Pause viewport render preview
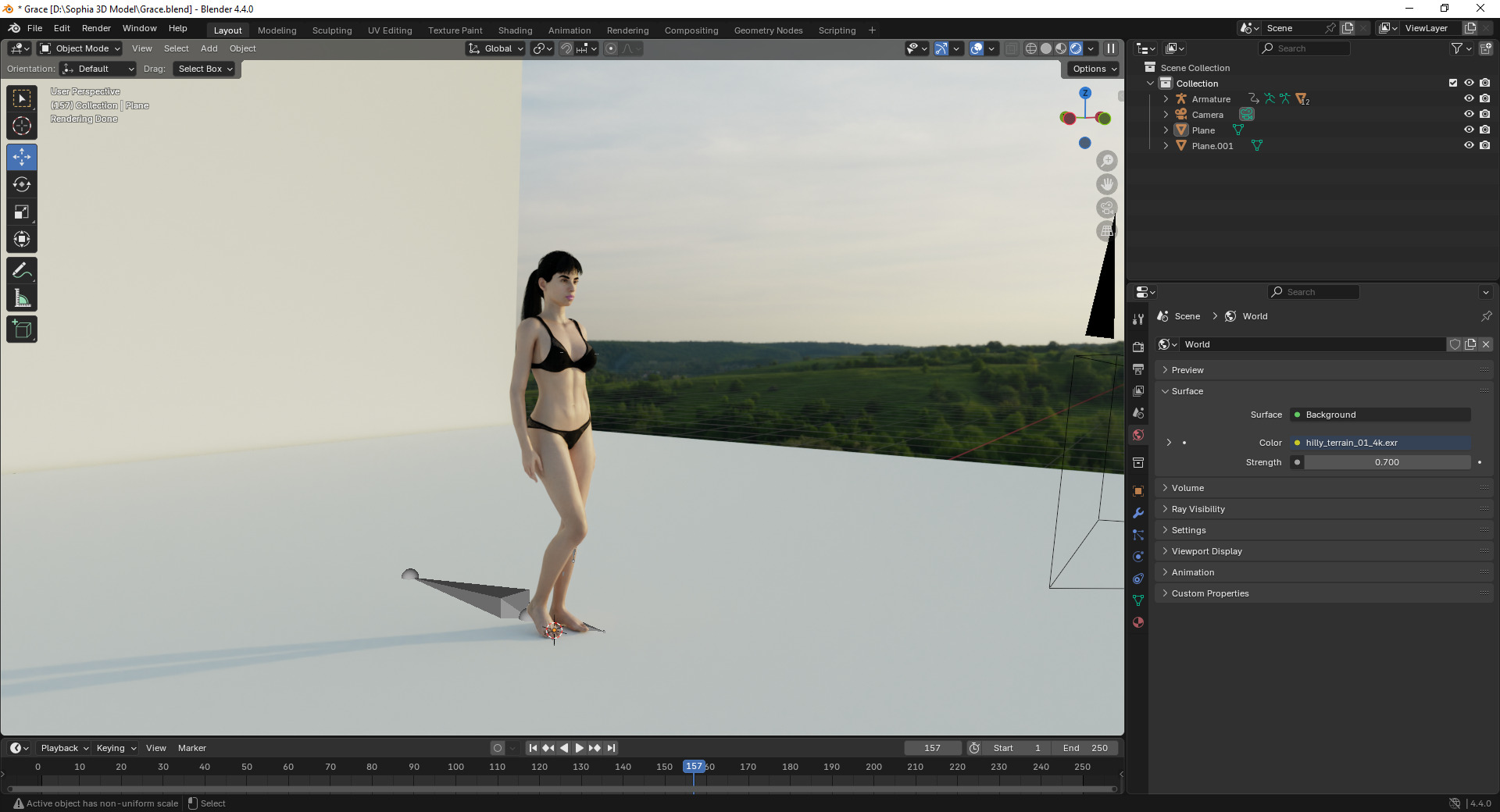 click(x=1110, y=48)
